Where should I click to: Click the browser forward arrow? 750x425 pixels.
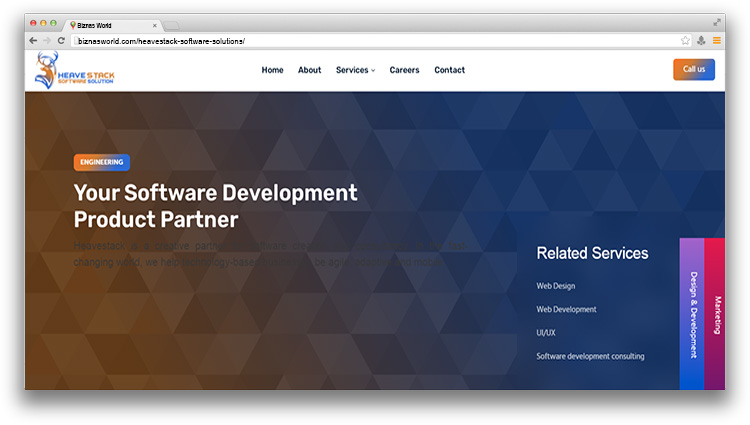(47, 41)
